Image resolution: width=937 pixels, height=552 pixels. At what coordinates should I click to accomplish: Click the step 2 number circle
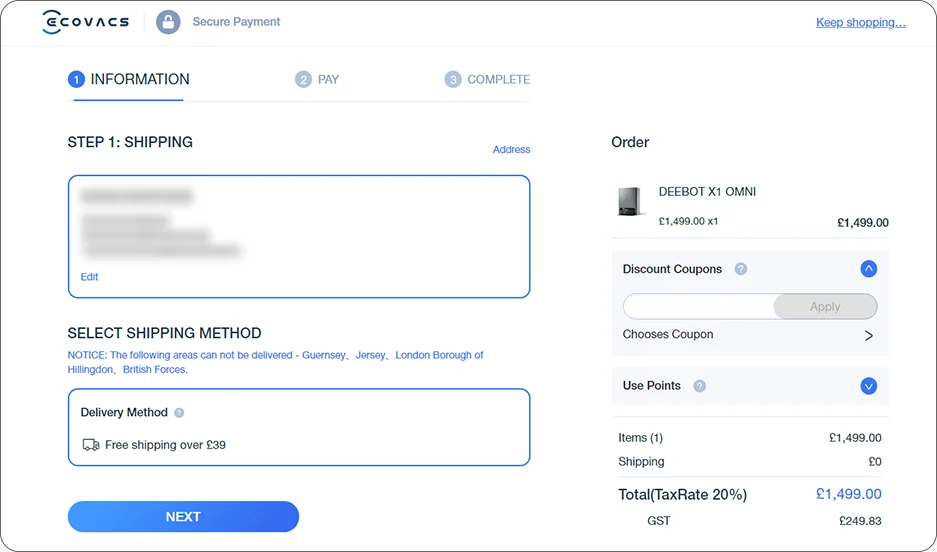303,79
